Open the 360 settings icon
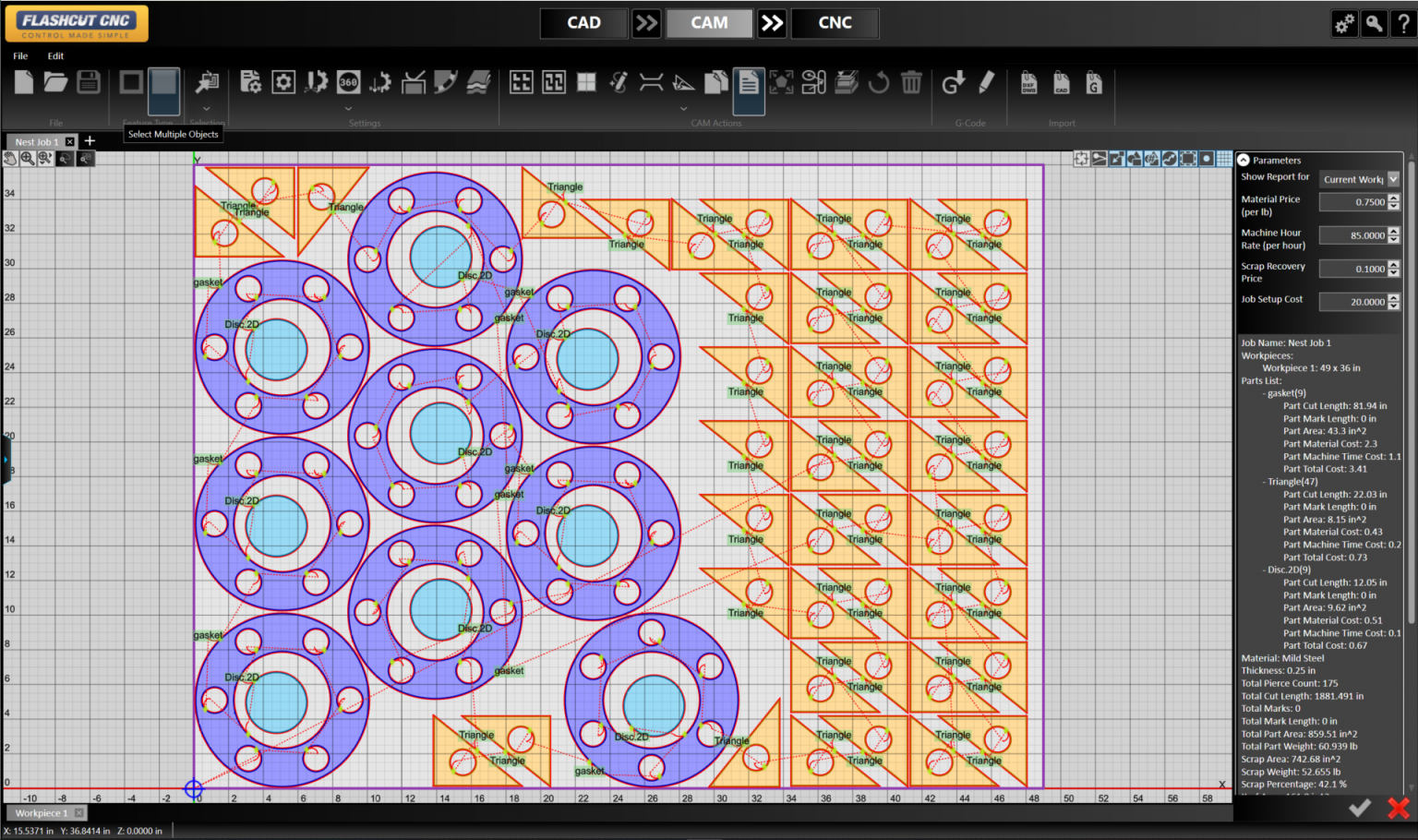1418x840 pixels. click(x=348, y=81)
